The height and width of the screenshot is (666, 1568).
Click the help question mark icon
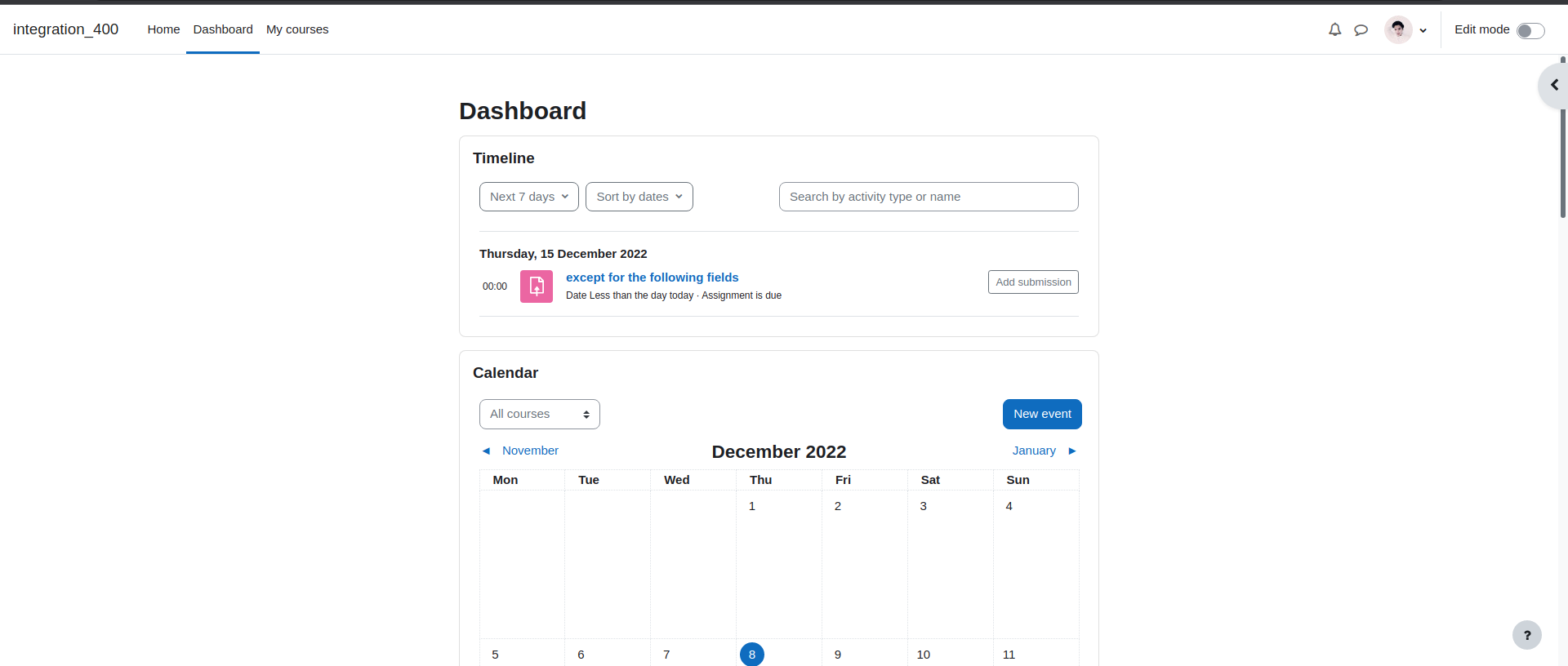1526,635
